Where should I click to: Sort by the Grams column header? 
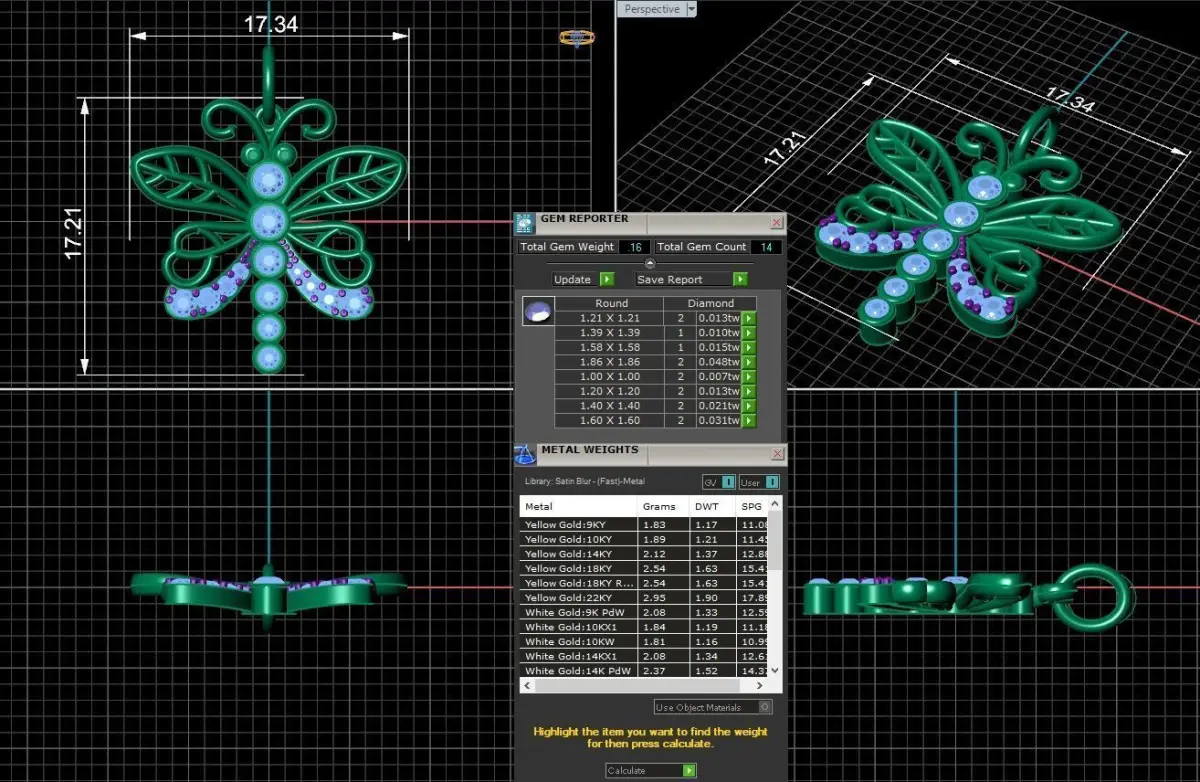point(663,507)
